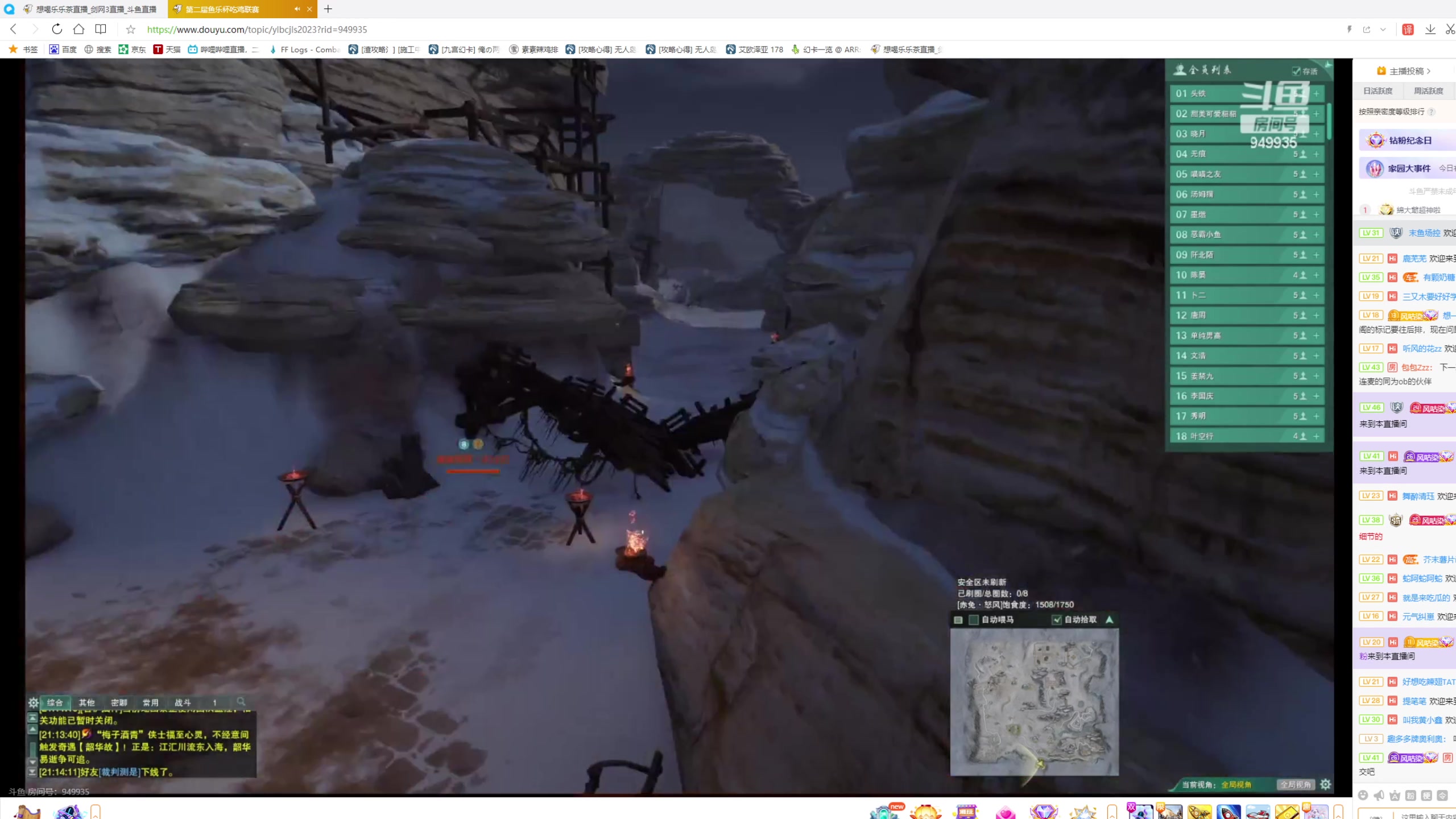Viewport: 1456px width, 819px height.
Task: Click the in-game chat scrollbar thumb
Action: [32, 750]
